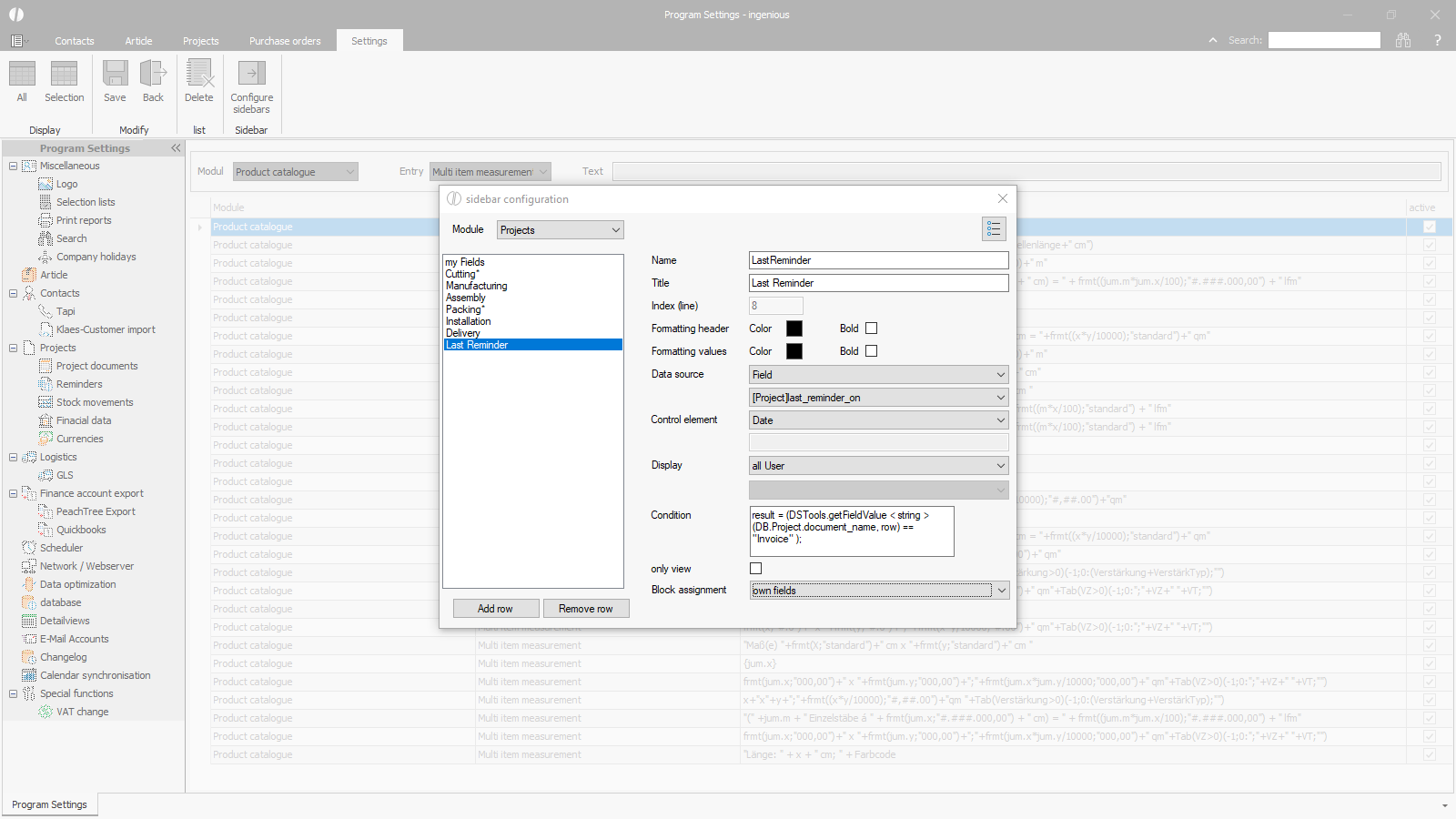
Task: Select the All display icon
Action: (22, 81)
